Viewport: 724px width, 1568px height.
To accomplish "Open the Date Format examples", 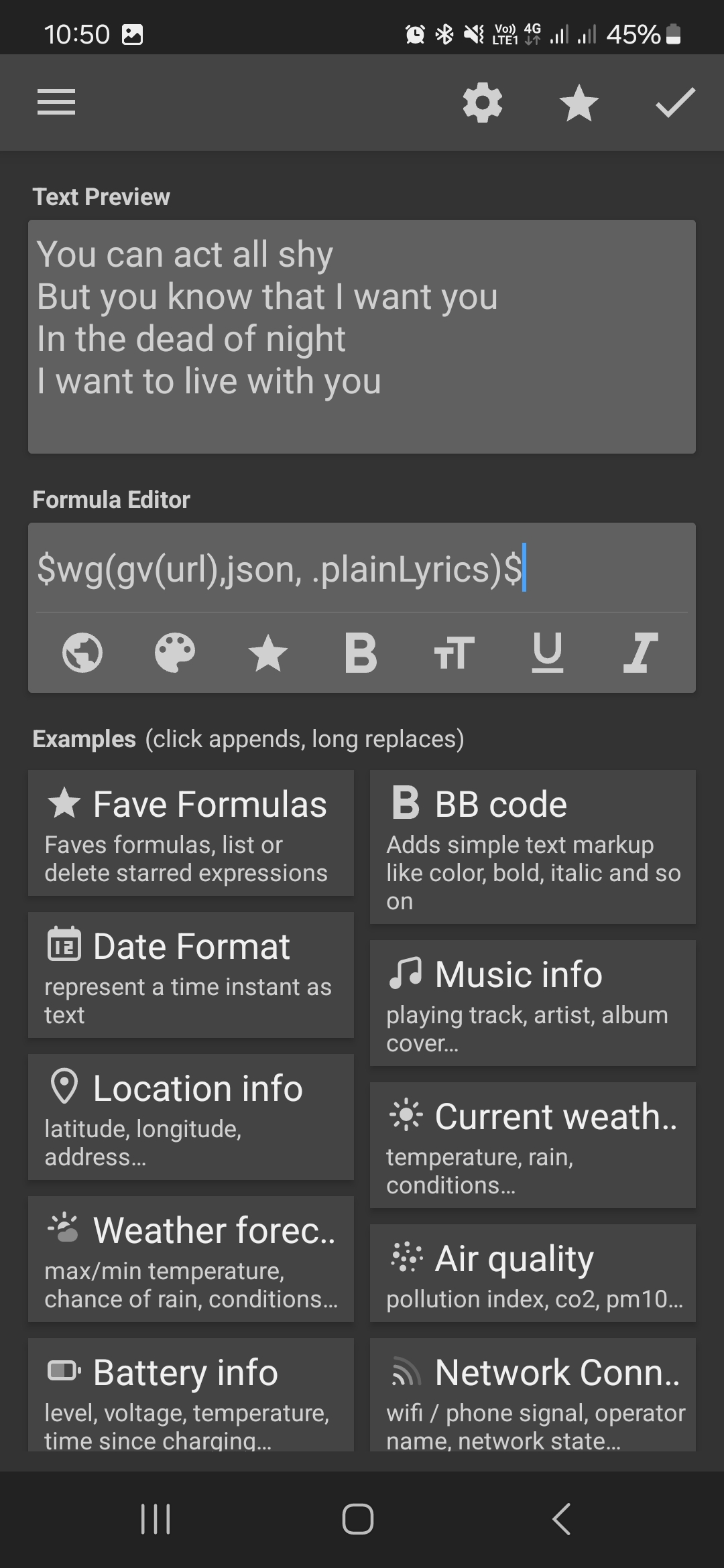I will click(x=191, y=975).
